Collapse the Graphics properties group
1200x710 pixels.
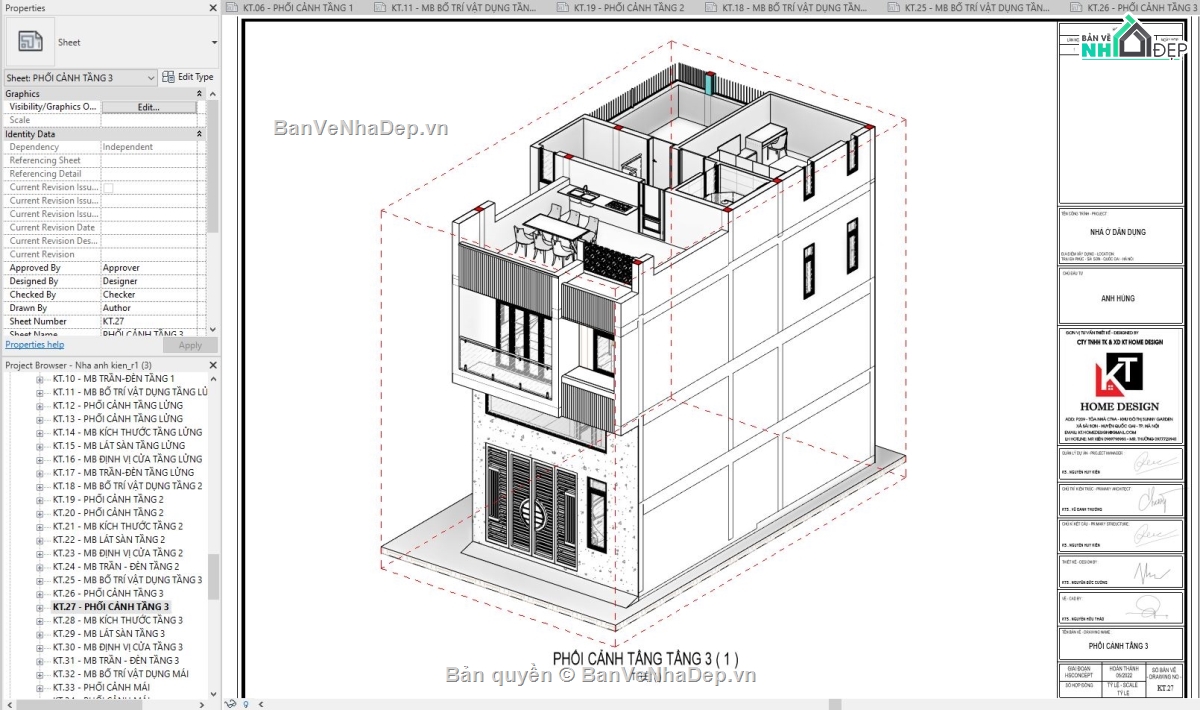199,93
